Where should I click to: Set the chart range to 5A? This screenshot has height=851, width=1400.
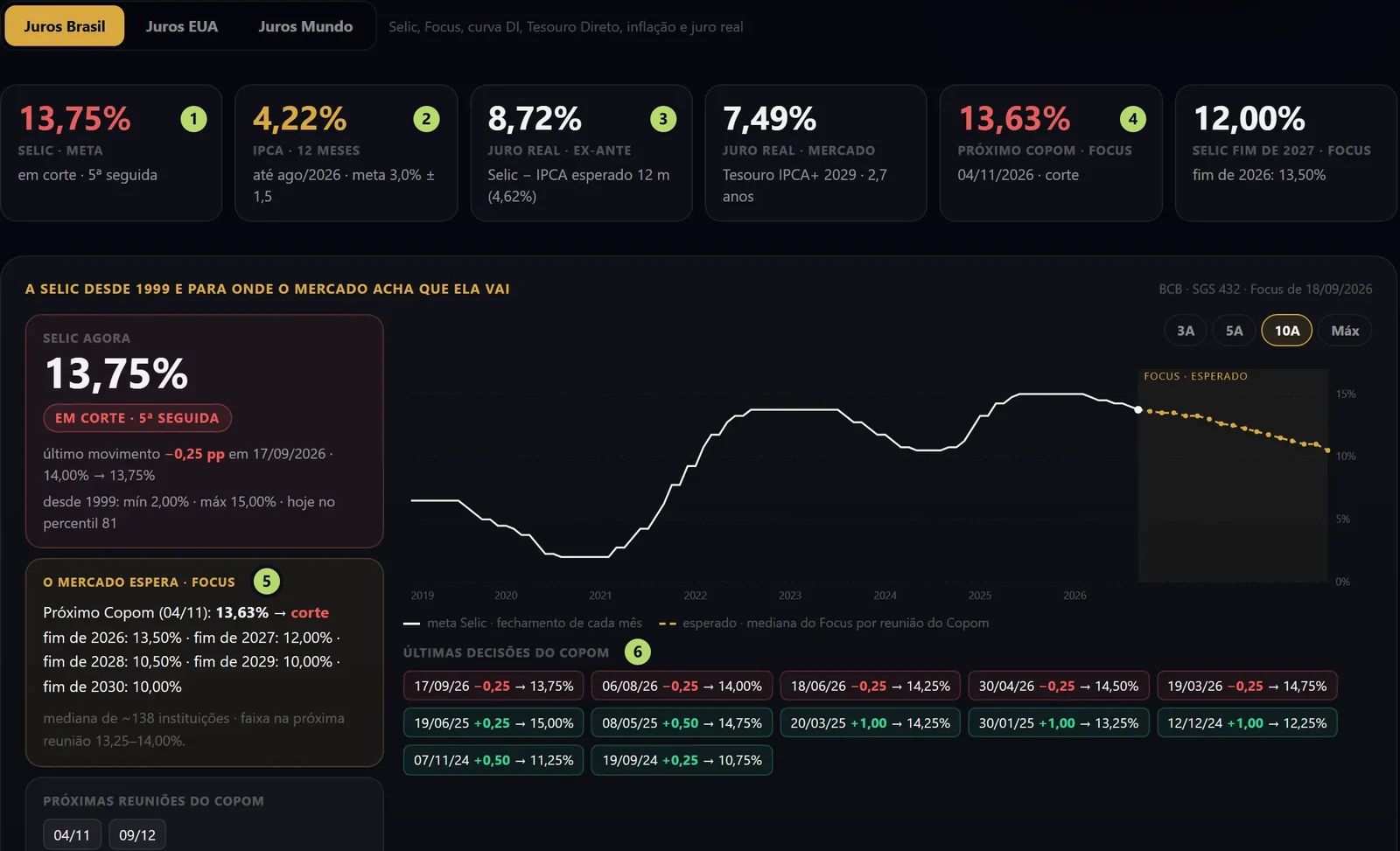pyautogui.click(x=1234, y=331)
